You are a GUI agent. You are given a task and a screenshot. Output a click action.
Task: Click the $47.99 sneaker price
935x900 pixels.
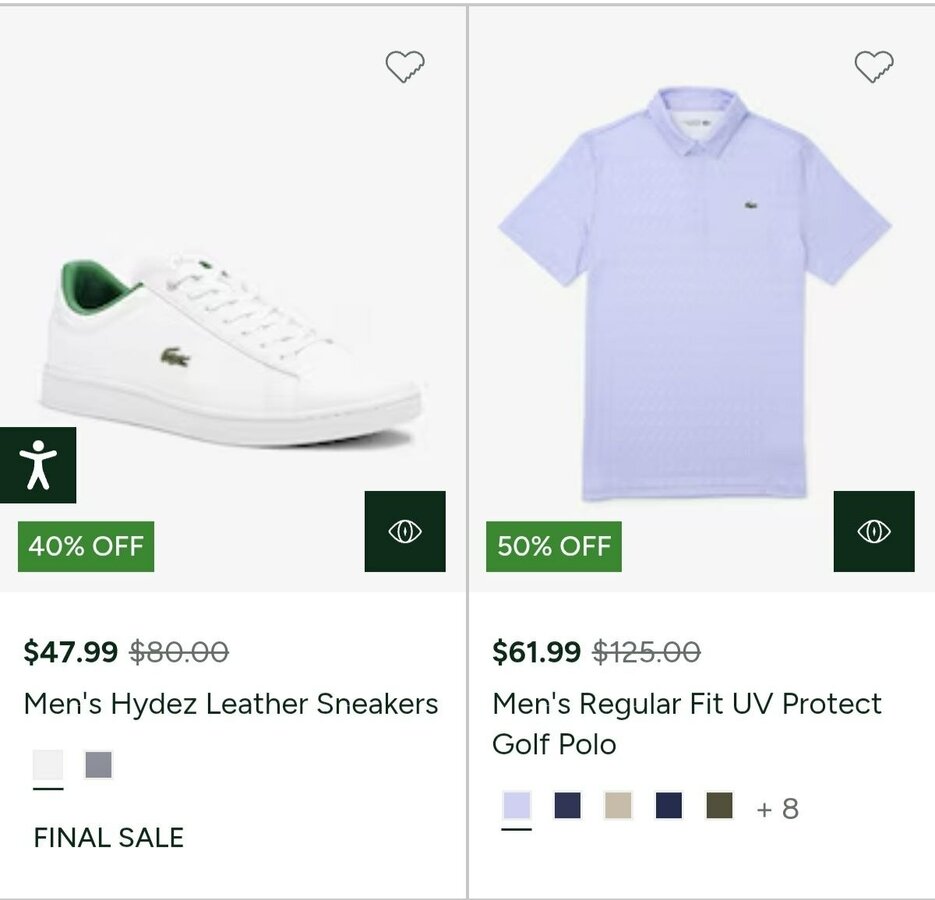(x=71, y=652)
